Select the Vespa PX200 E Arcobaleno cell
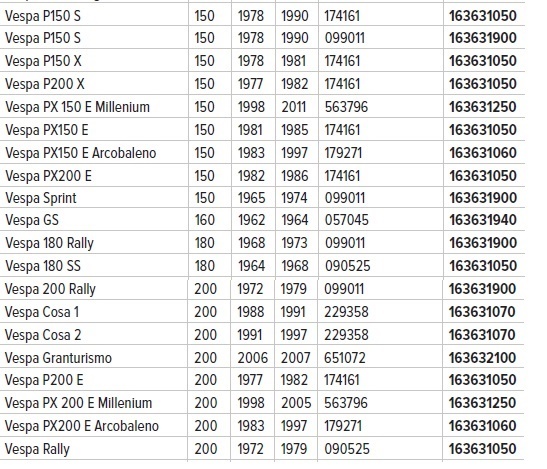 (x=82, y=426)
